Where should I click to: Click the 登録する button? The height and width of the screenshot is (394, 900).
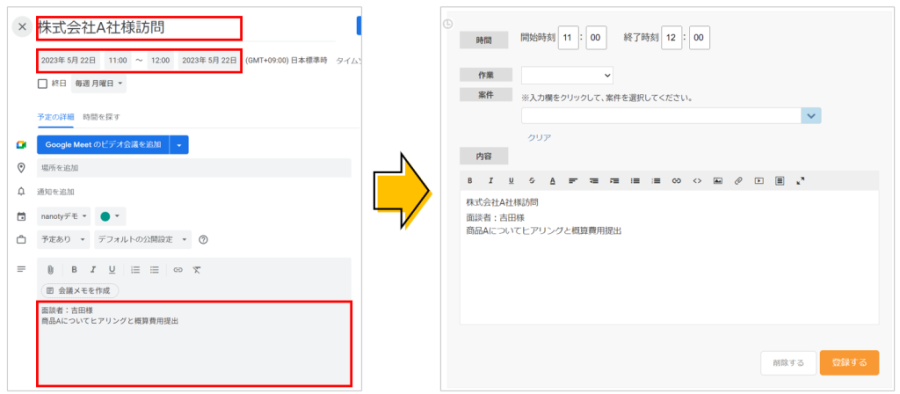coord(849,363)
